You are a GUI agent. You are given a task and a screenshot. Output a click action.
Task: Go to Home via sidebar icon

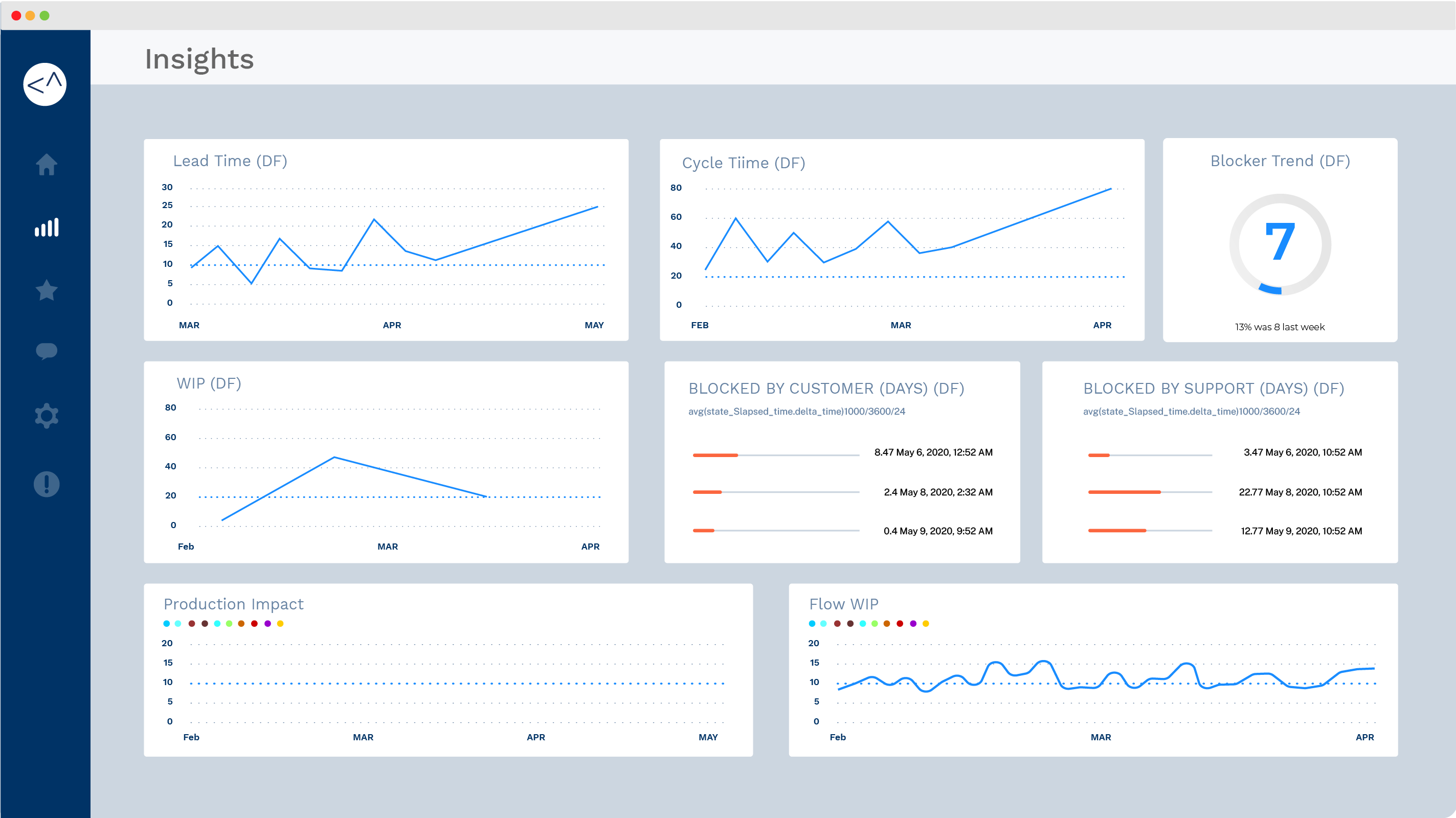(47, 165)
